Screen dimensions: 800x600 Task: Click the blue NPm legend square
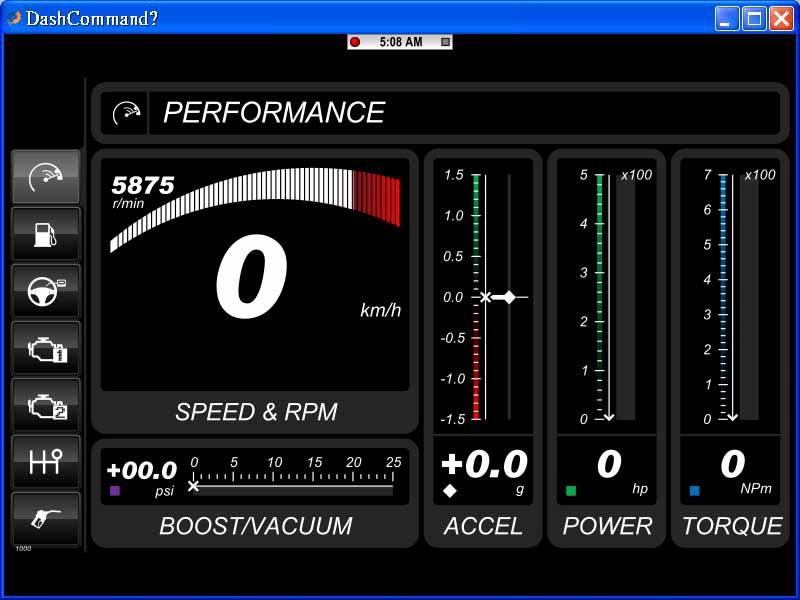click(x=695, y=491)
